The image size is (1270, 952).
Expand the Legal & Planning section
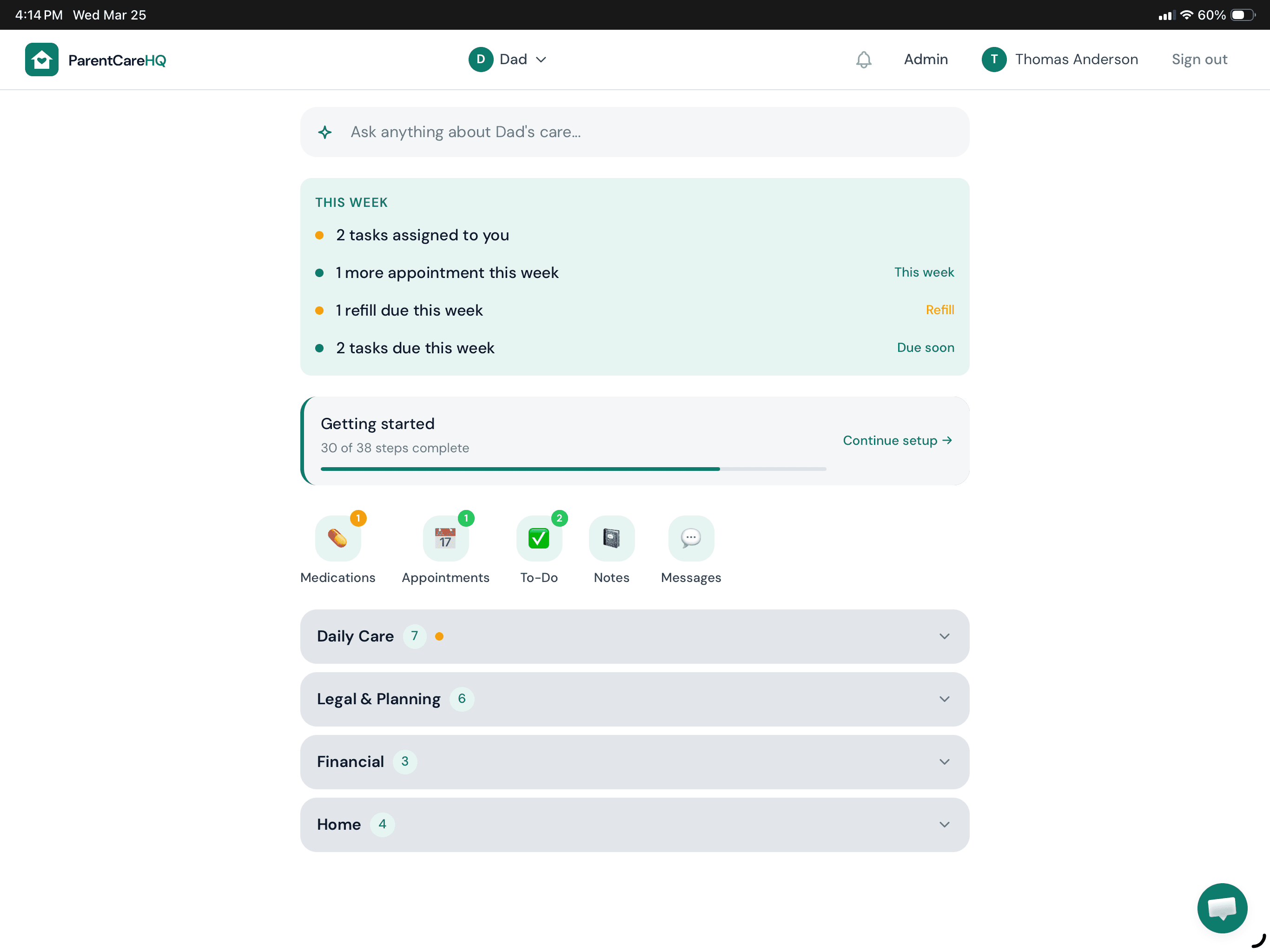click(x=635, y=699)
